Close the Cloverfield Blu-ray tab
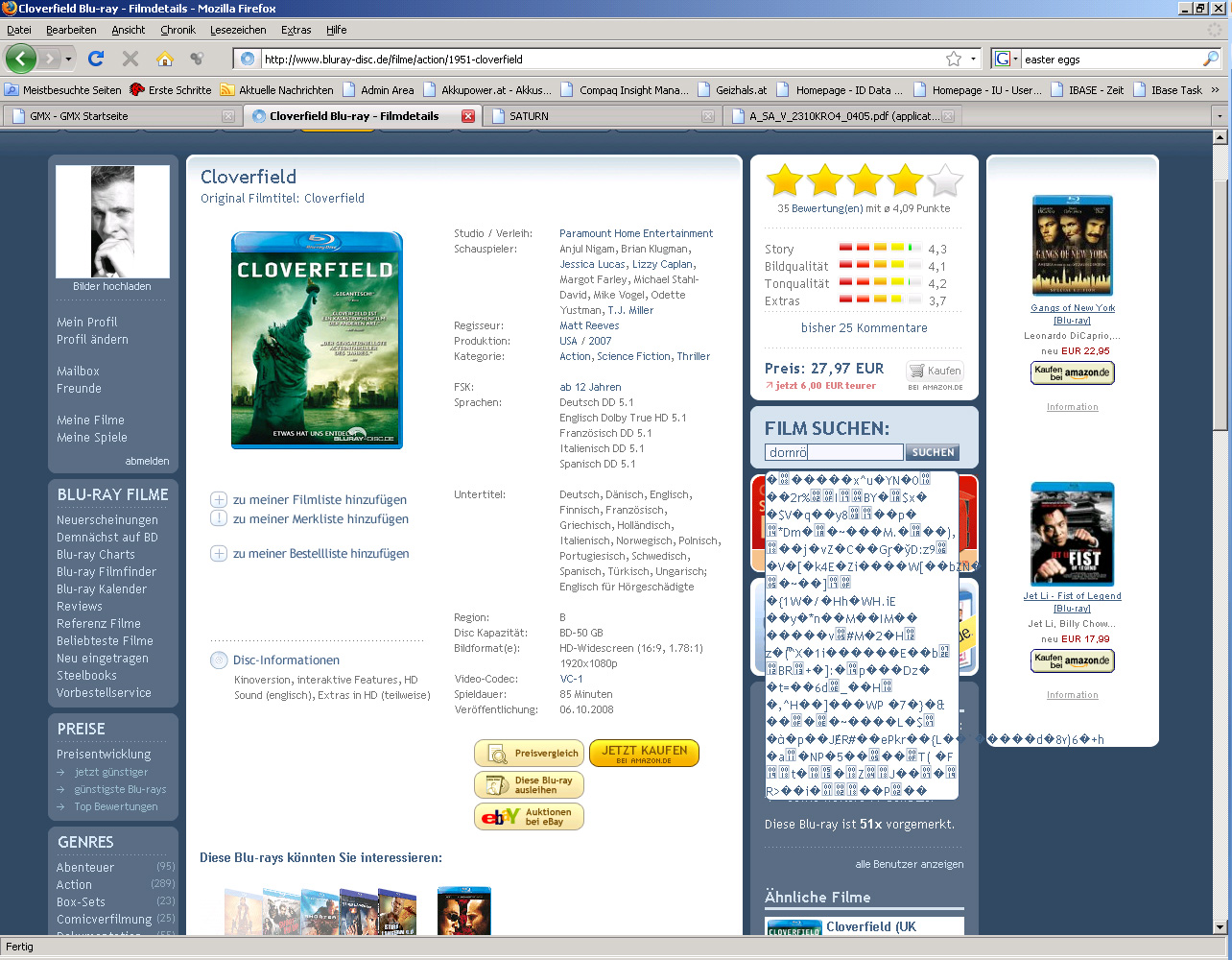Screen dimensions: 1232x960 pyautogui.click(x=468, y=116)
